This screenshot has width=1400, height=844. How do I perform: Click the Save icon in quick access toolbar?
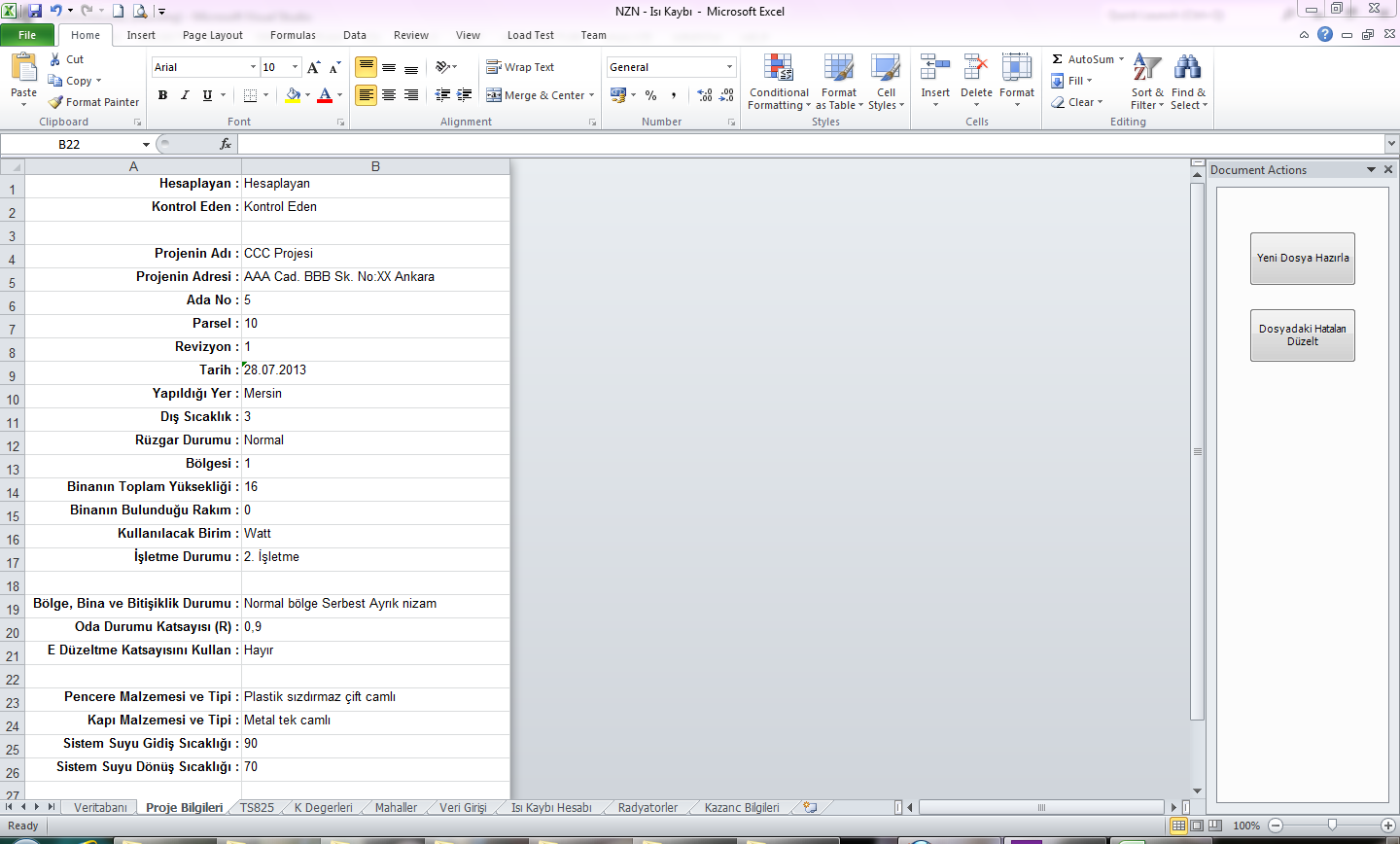tap(35, 11)
